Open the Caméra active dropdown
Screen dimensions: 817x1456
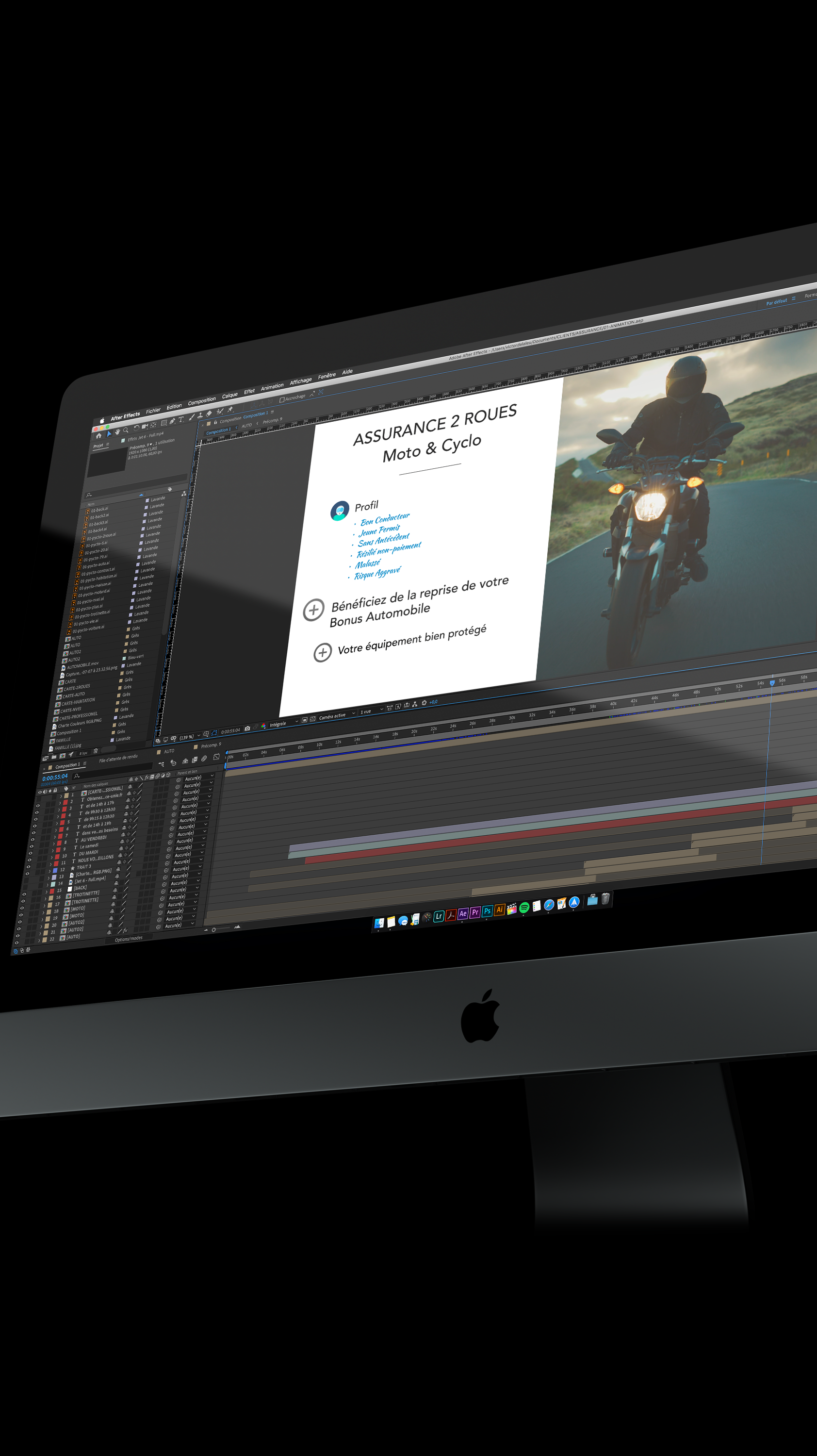point(337,715)
